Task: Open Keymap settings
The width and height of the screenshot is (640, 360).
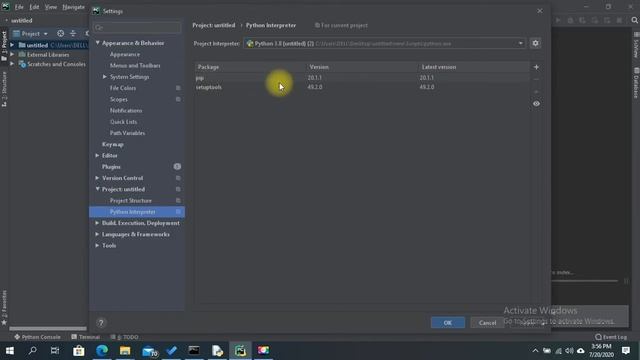Action: pos(112,144)
